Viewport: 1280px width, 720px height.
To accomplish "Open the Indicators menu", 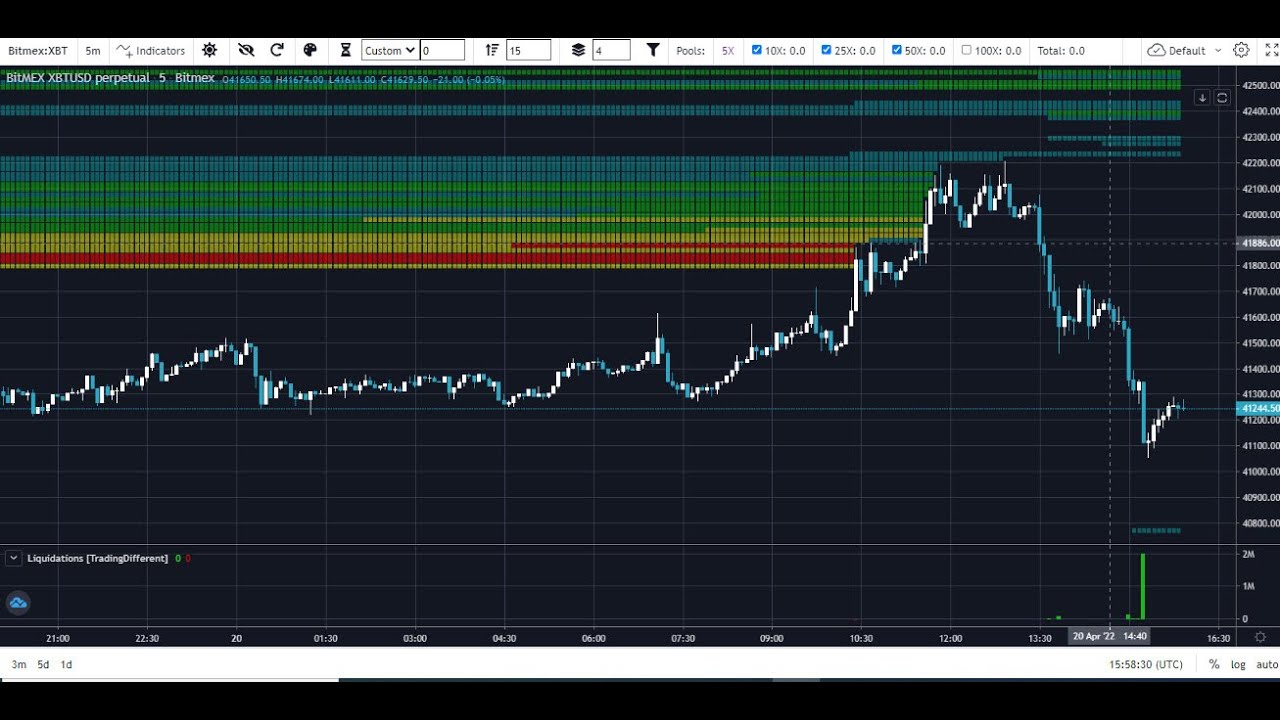I will [151, 50].
